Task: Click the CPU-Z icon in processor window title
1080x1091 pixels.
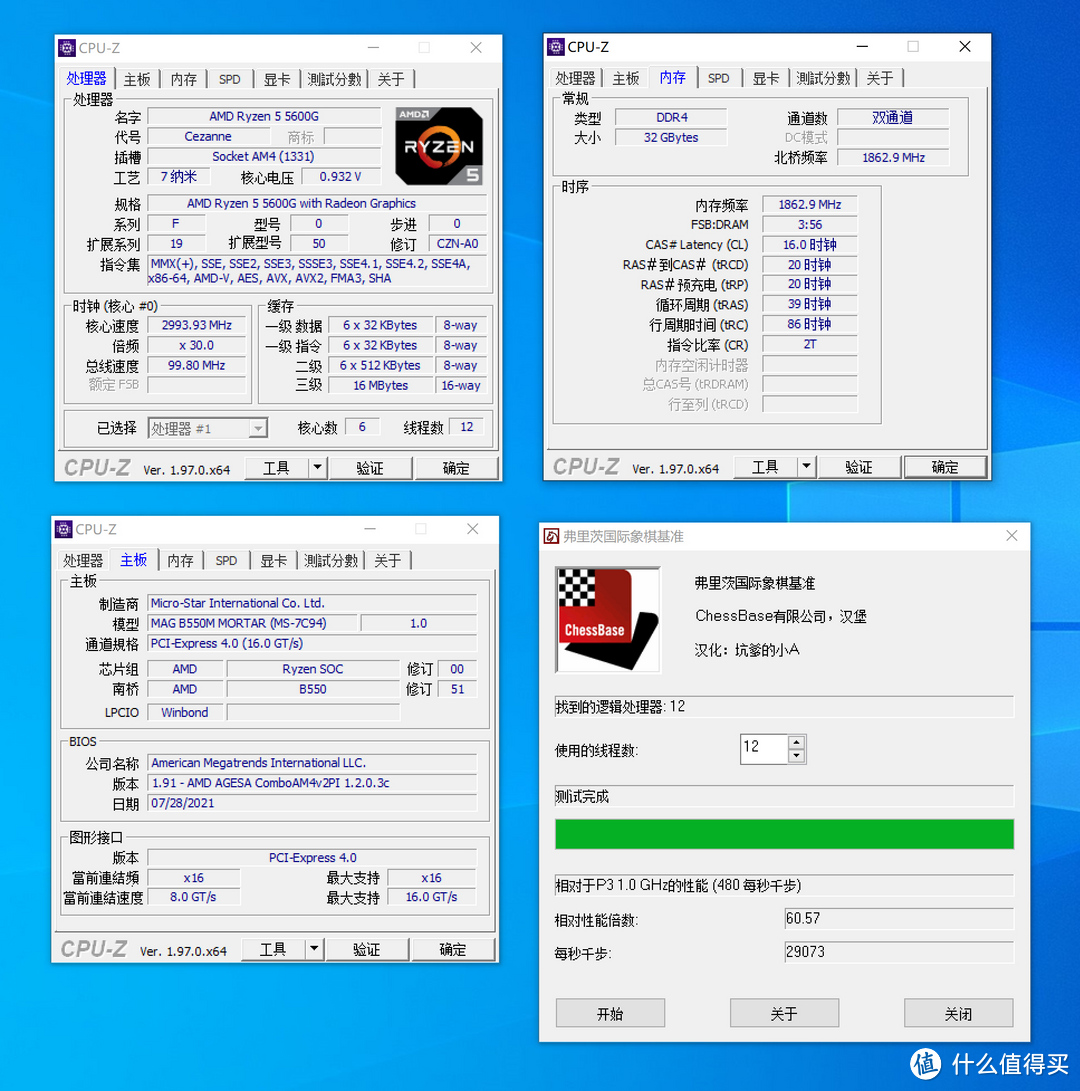Action: coord(67,47)
